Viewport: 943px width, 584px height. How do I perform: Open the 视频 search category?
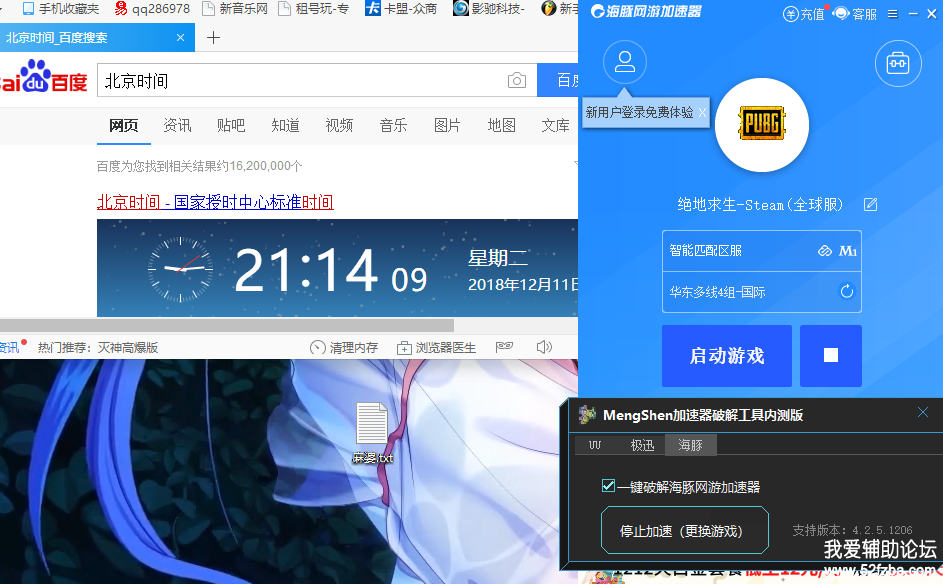pyautogui.click(x=339, y=125)
